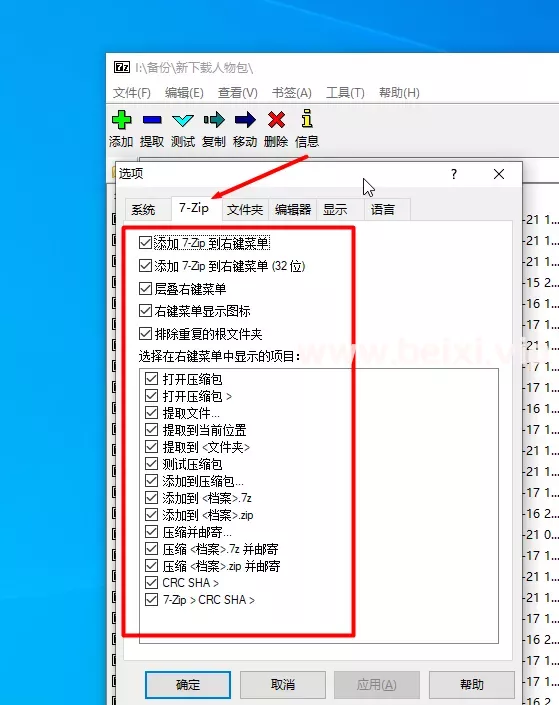
Task: Click the 取消 button
Action: click(x=282, y=685)
